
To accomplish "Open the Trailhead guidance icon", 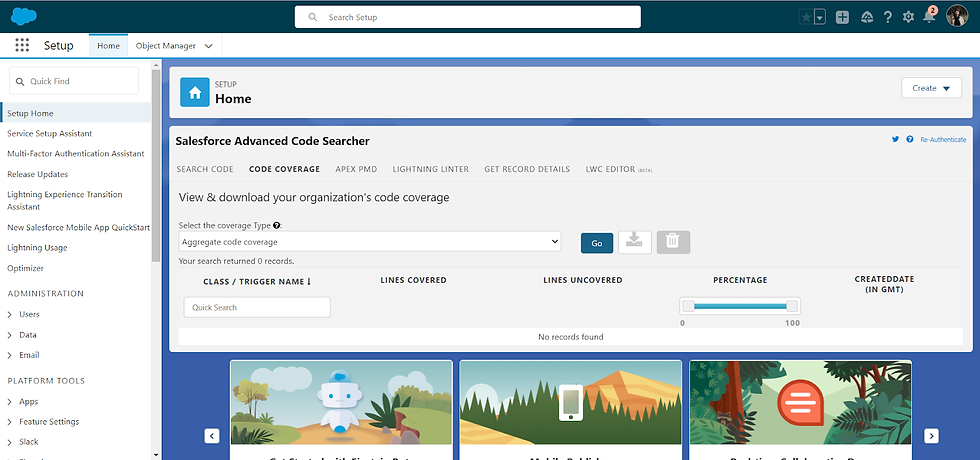I will (867, 18).
